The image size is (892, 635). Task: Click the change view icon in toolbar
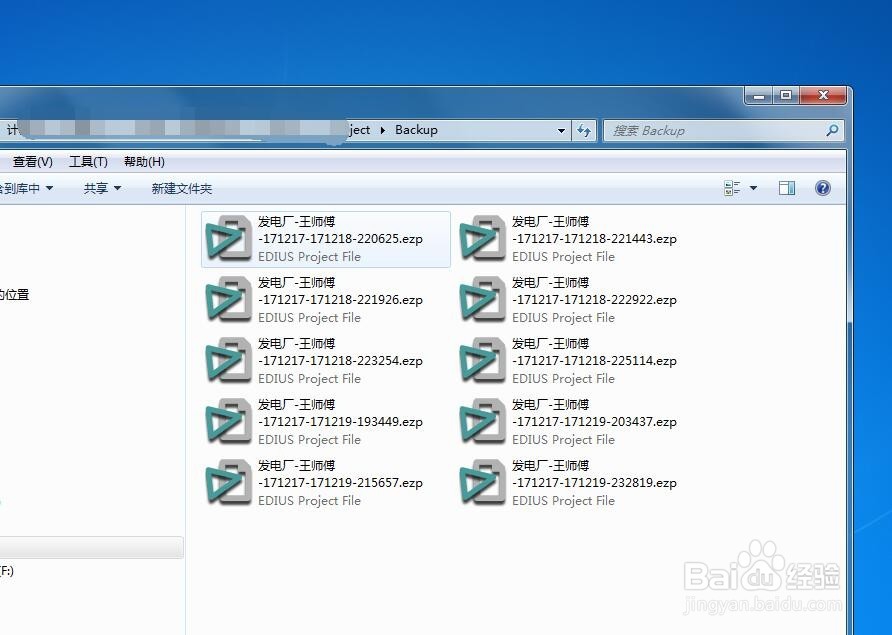[732, 188]
